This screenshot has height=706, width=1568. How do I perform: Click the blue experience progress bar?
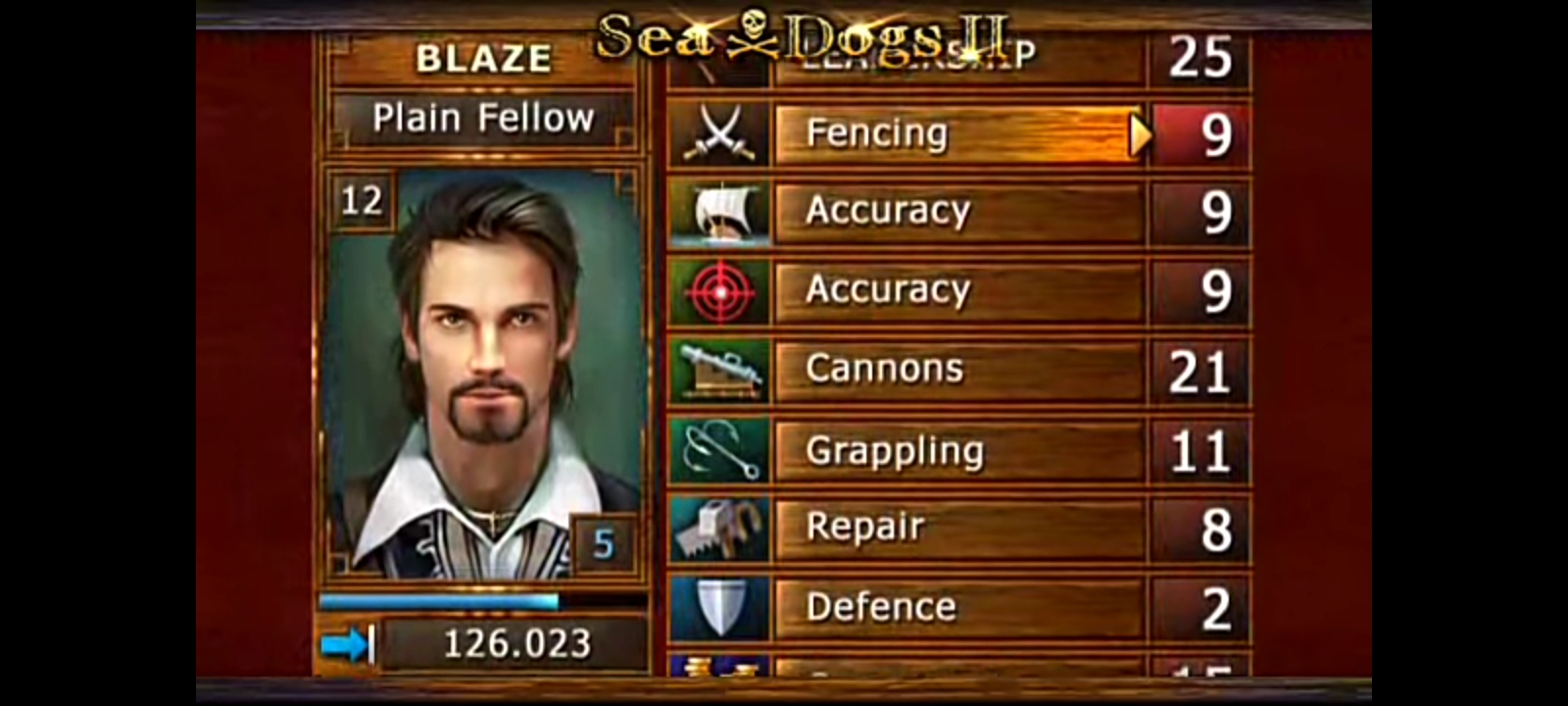tap(483, 601)
